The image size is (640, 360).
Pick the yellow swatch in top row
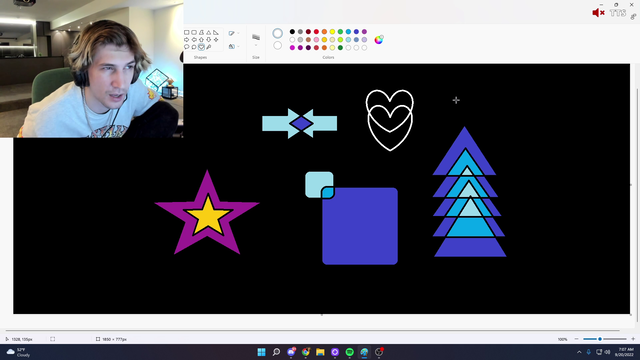pos(332,31)
